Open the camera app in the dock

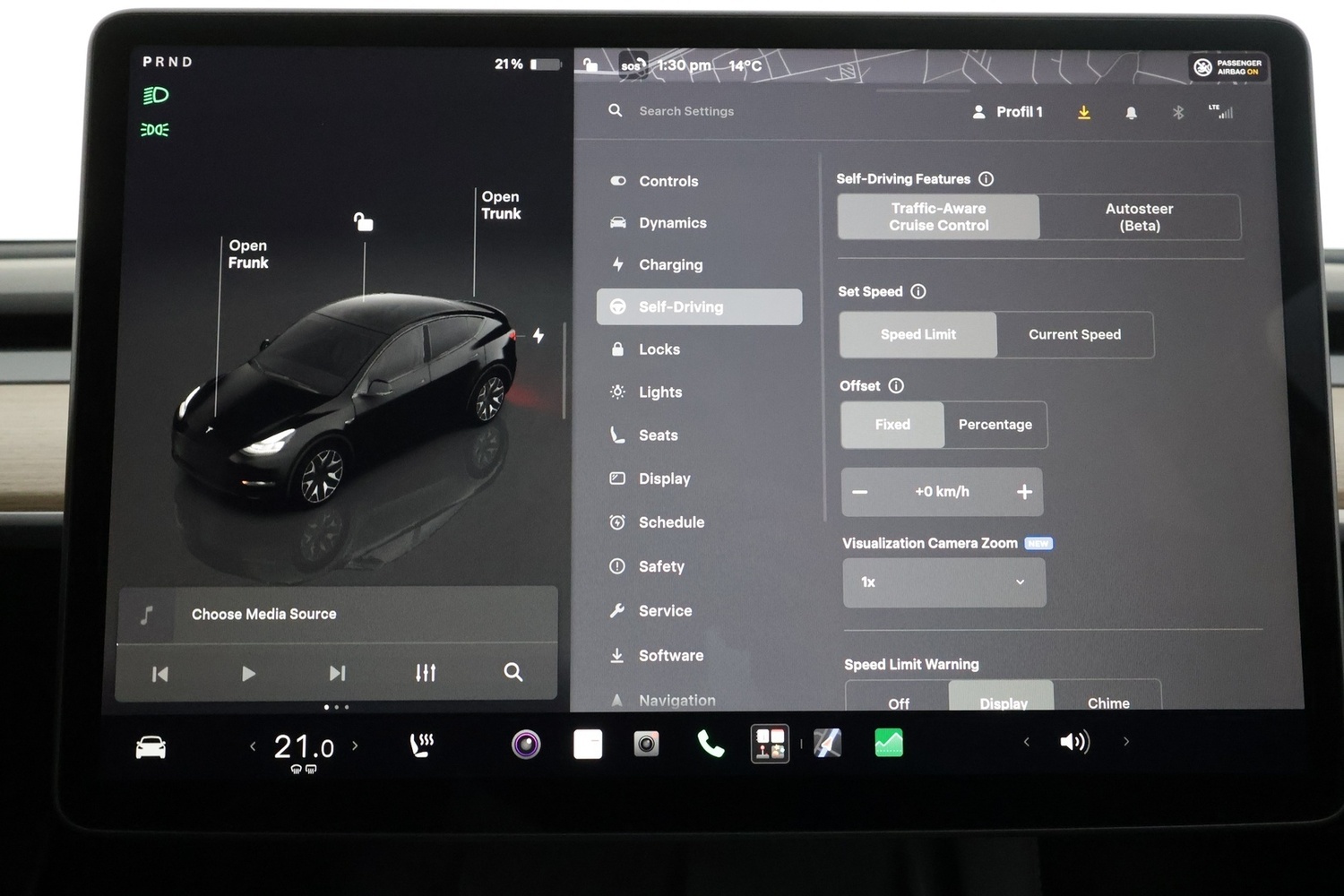click(646, 744)
